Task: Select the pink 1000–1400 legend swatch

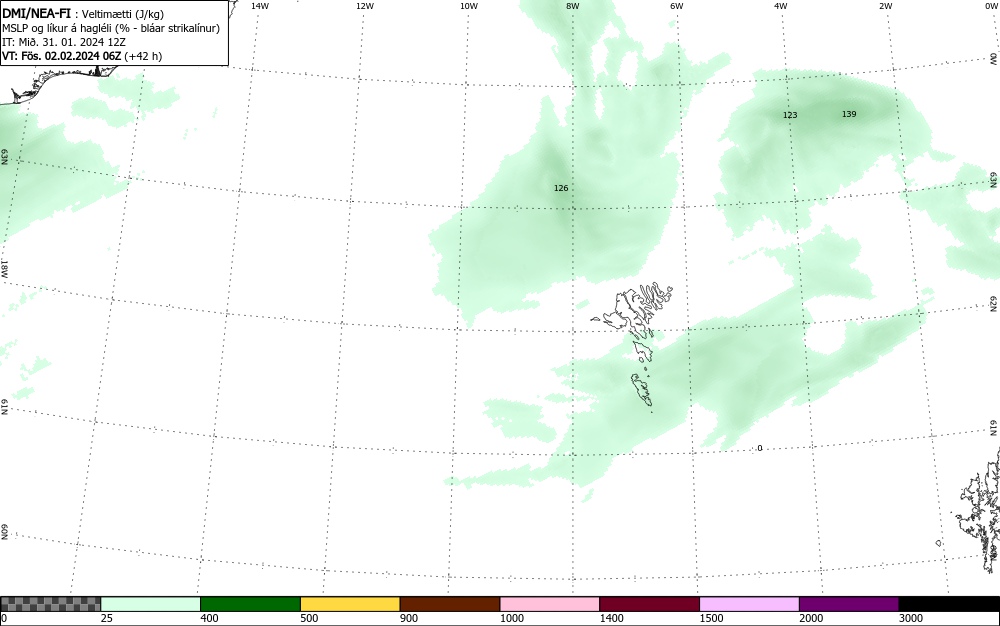Action: 550,604
